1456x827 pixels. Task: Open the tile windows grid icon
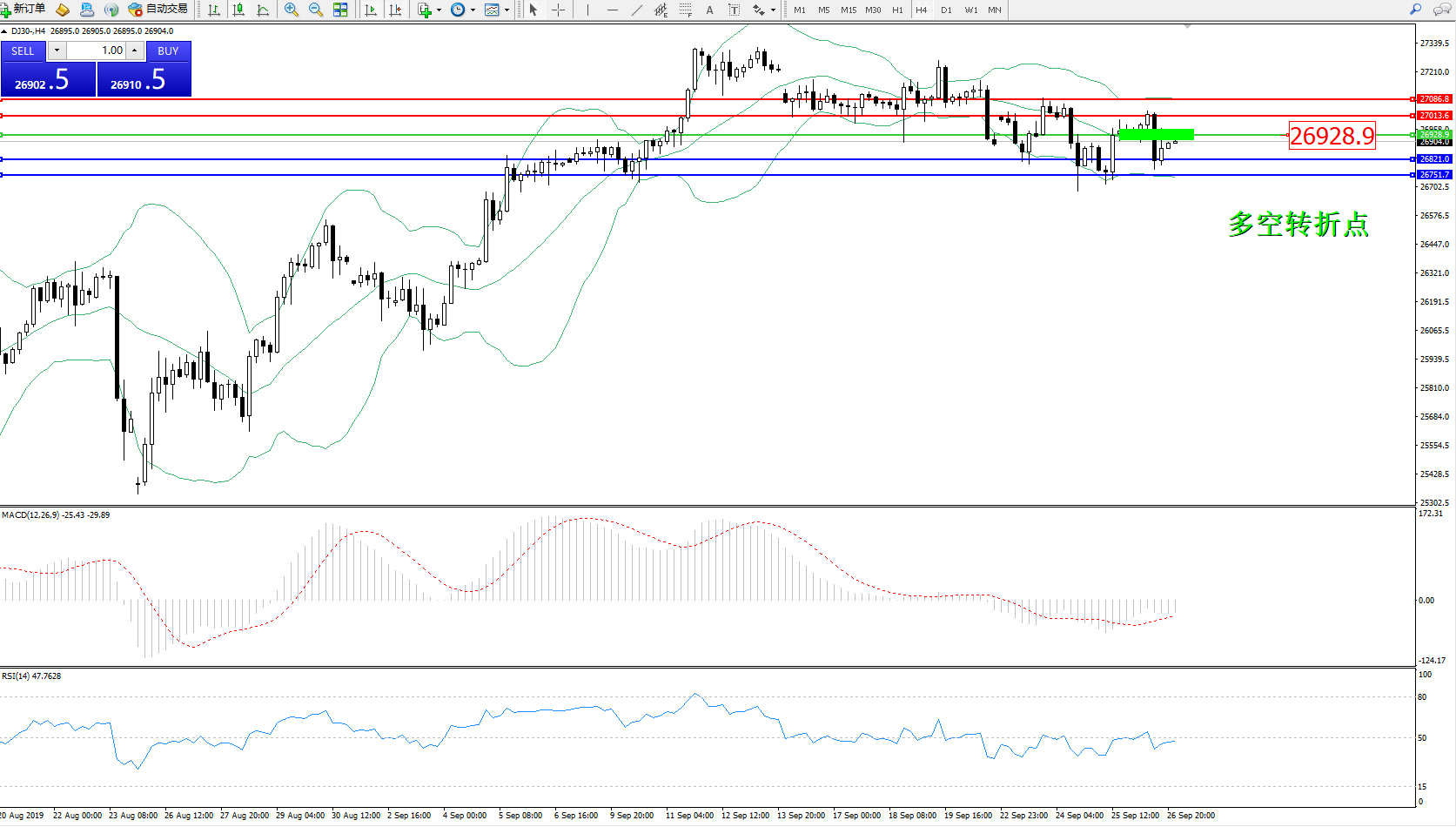click(340, 10)
